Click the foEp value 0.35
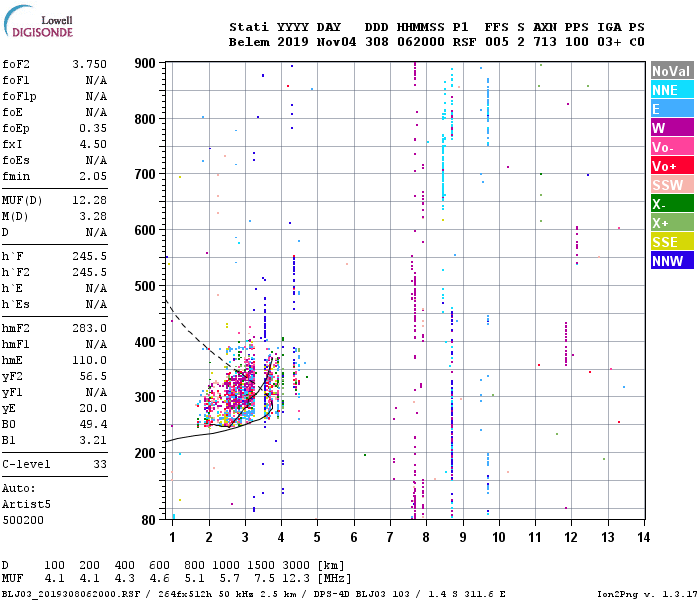 click(93, 128)
